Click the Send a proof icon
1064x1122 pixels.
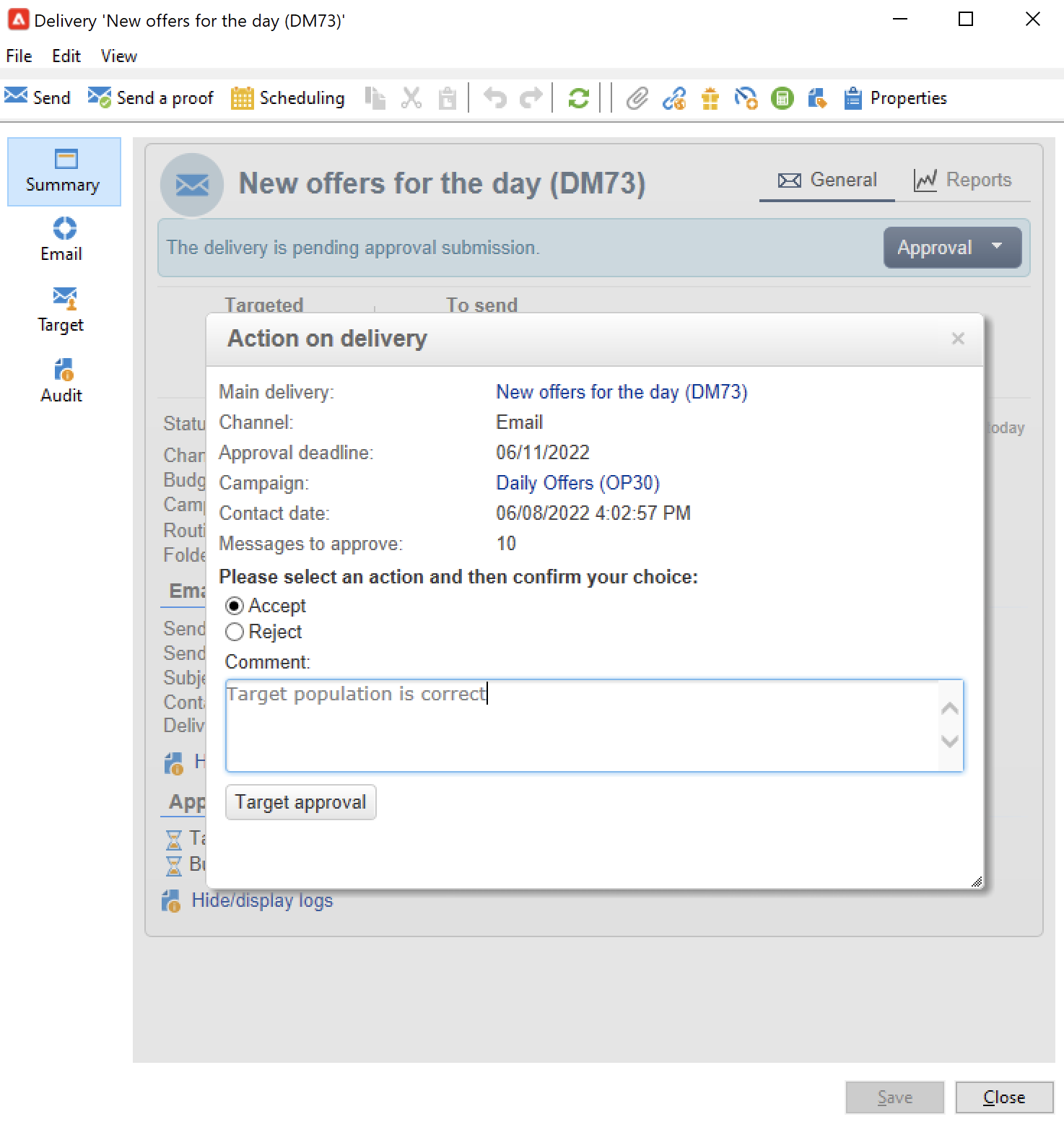point(100,97)
